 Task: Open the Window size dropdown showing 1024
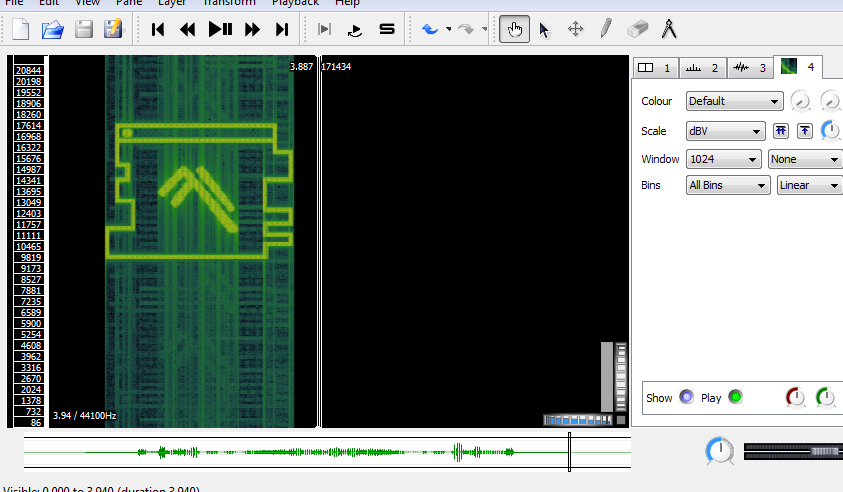(725, 159)
